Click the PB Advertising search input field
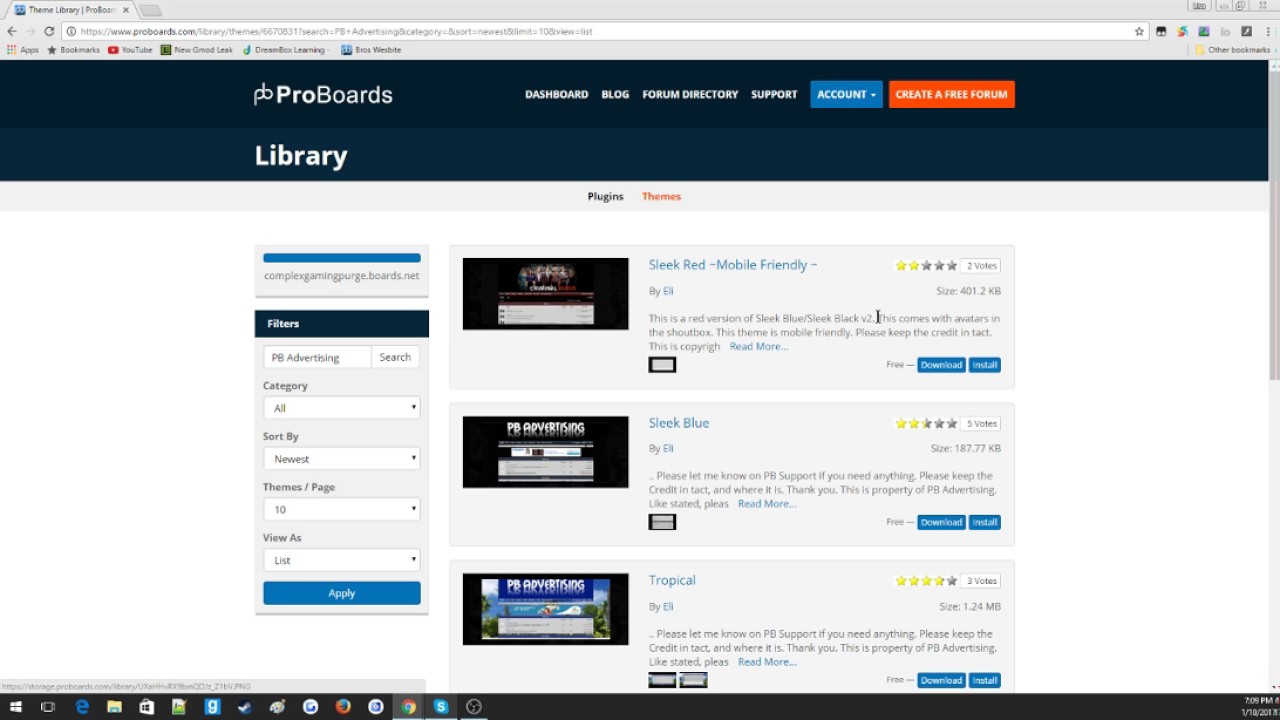1280x720 pixels. coord(318,357)
